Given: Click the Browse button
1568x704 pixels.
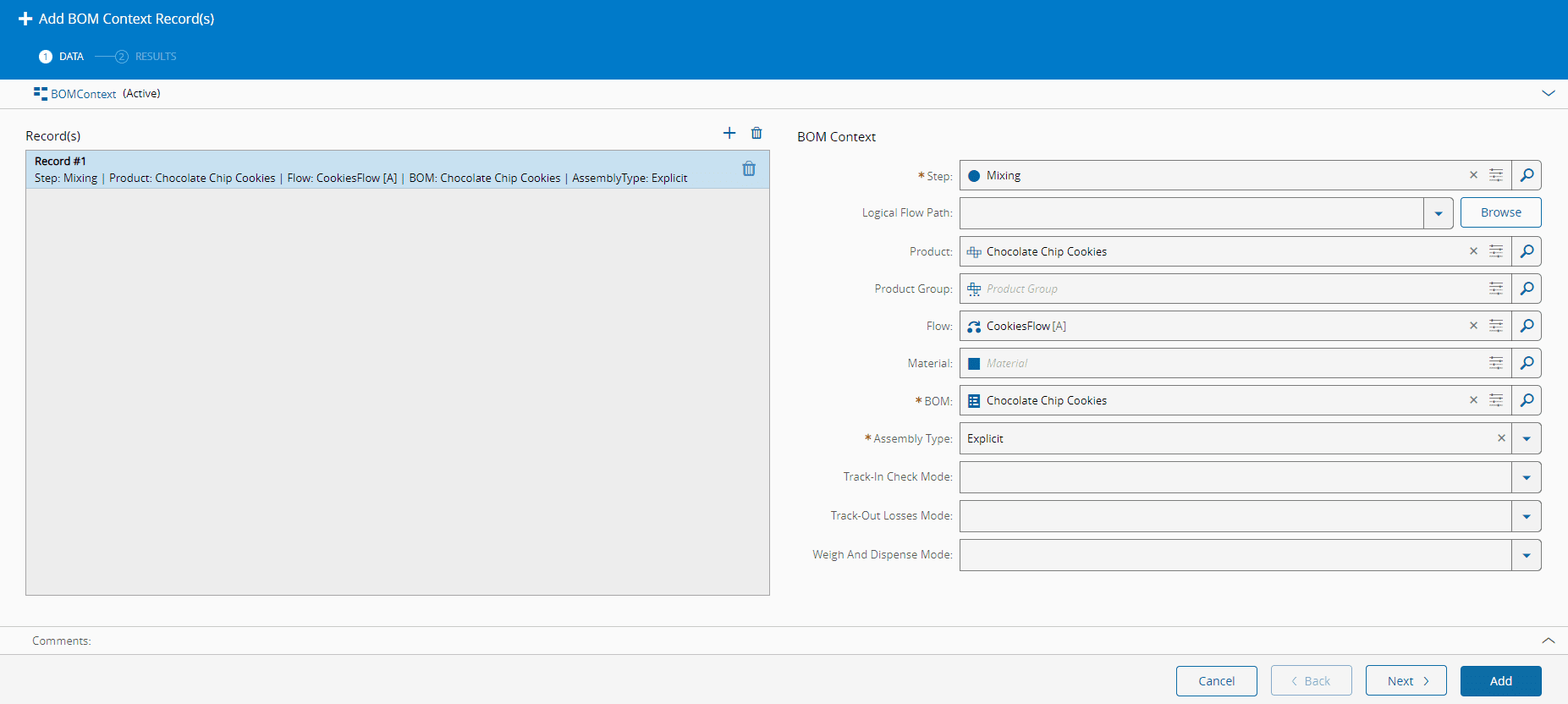Looking at the screenshot, I should point(1500,212).
